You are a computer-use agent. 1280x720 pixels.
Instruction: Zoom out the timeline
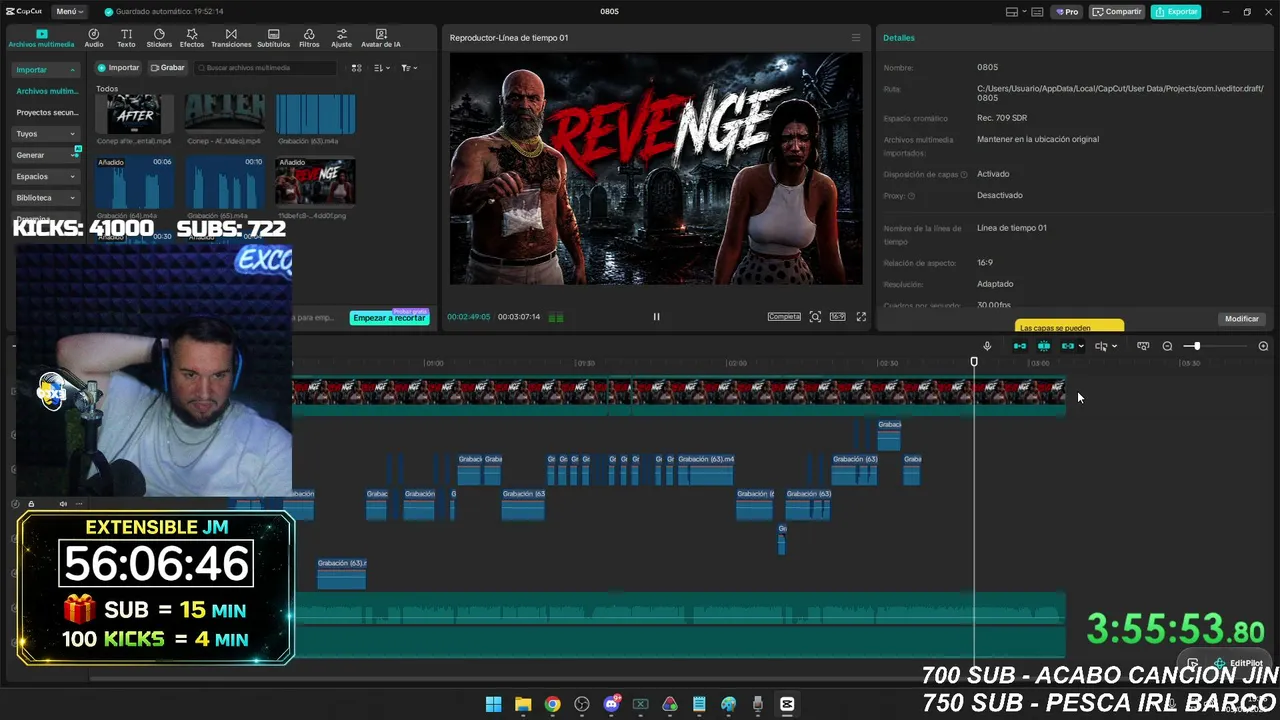pyautogui.click(x=1167, y=346)
